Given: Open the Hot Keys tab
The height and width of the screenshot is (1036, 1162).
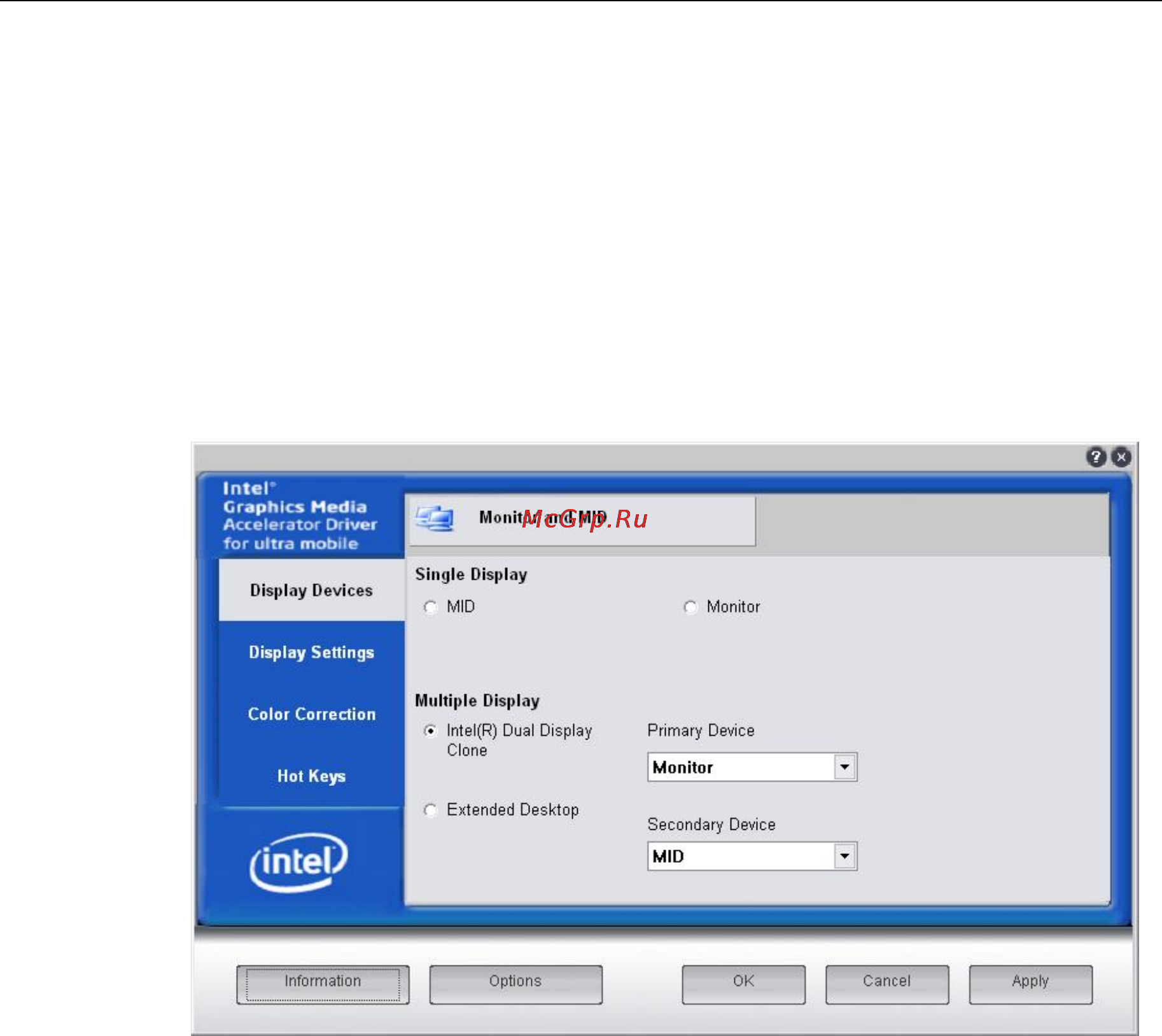Looking at the screenshot, I should [x=311, y=776].
